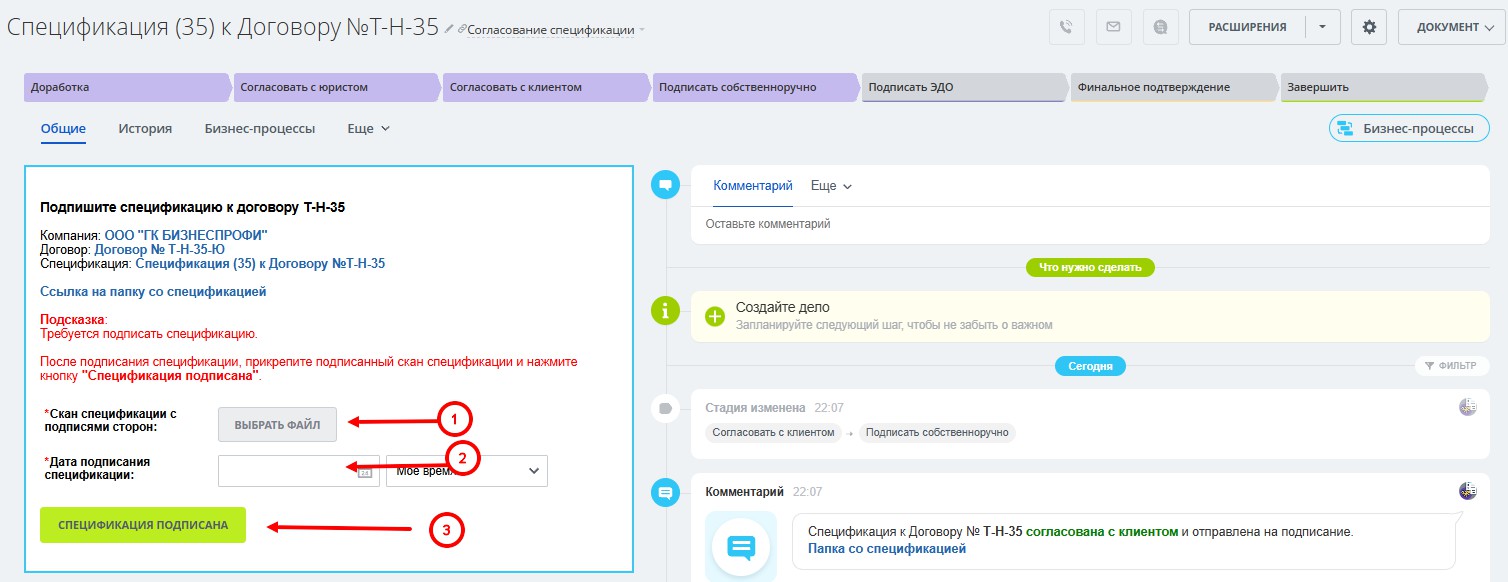Switch to the Общие tab
Screen dimensions: 1508x582
click(63, 129)
